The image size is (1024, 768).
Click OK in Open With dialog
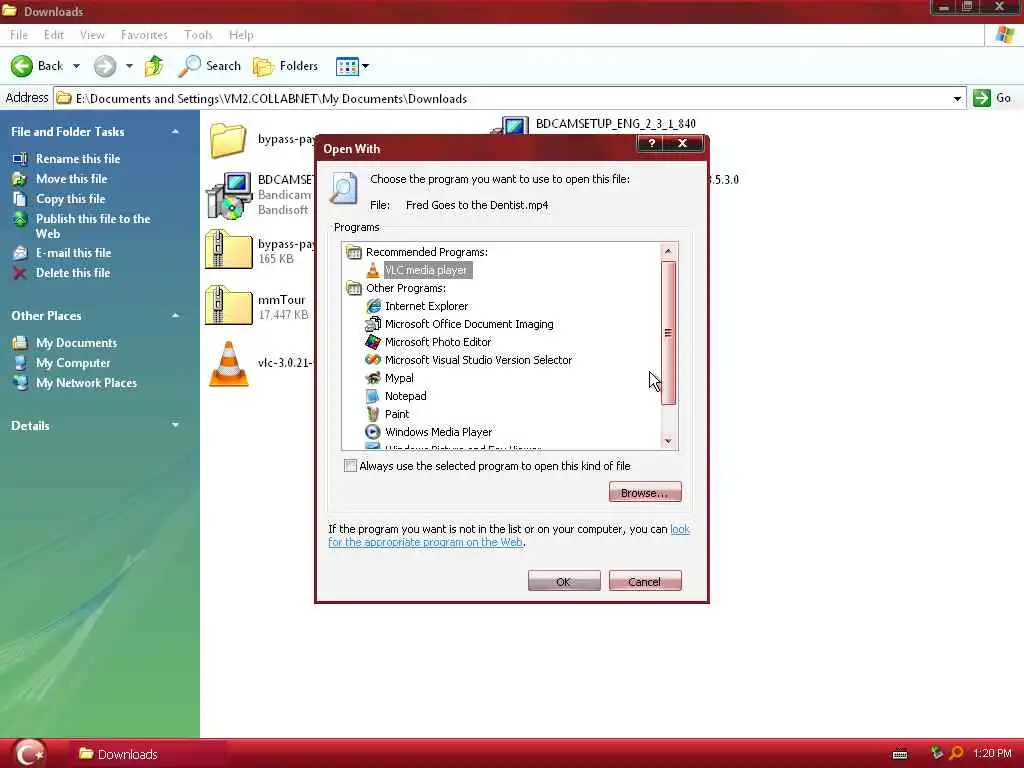[564, 581]
